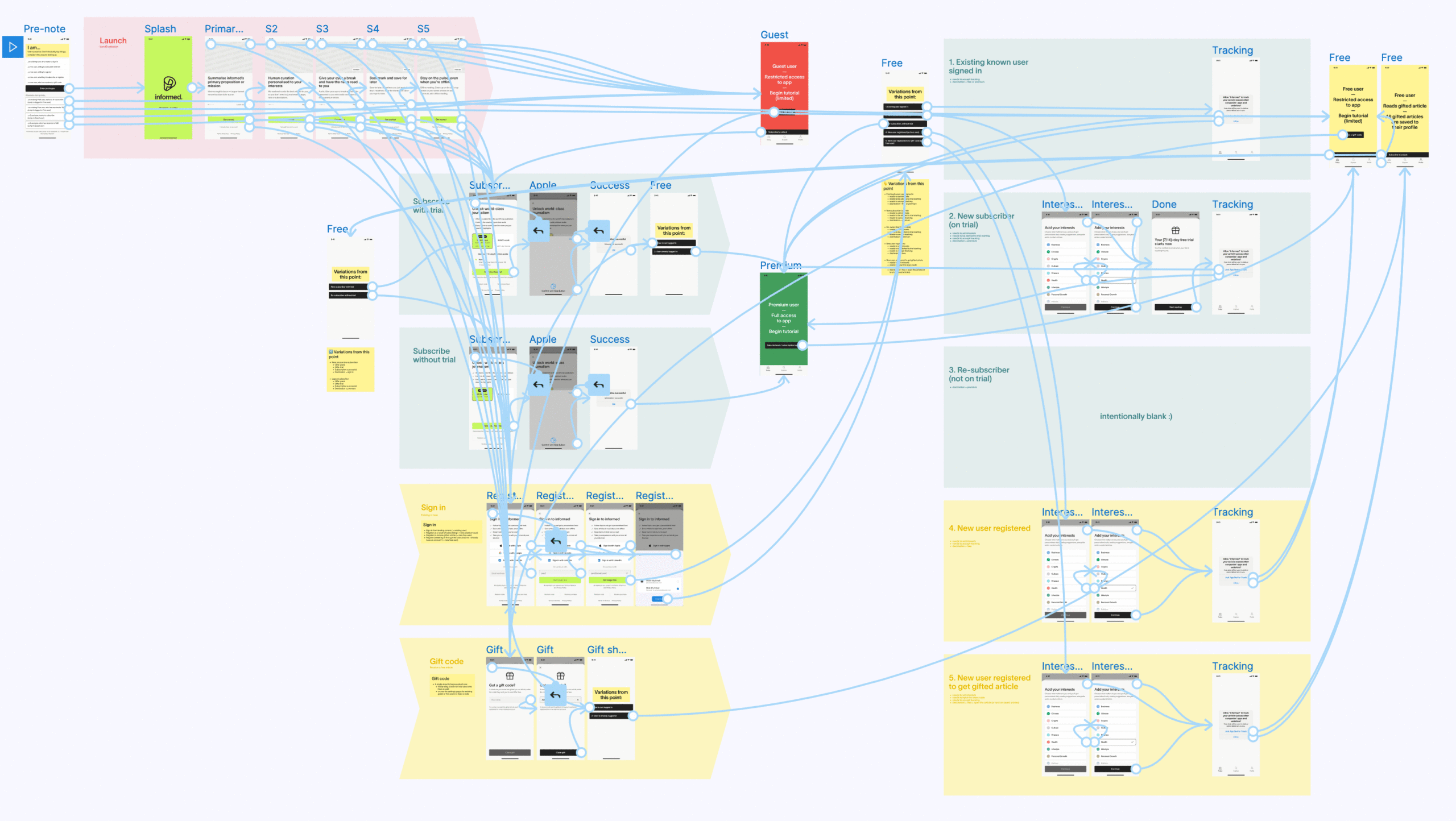1456x821 pixels.
Task: Click '1. Existing known user signed in' heading
Action: coord(988,67)
